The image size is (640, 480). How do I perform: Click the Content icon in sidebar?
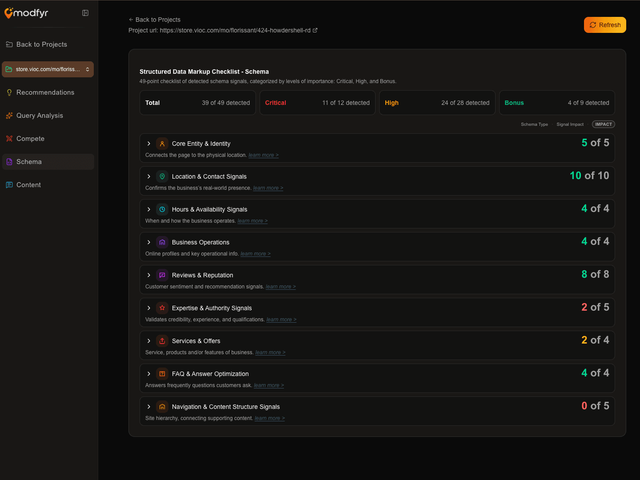pyautogui.click(x=9, y=185)
